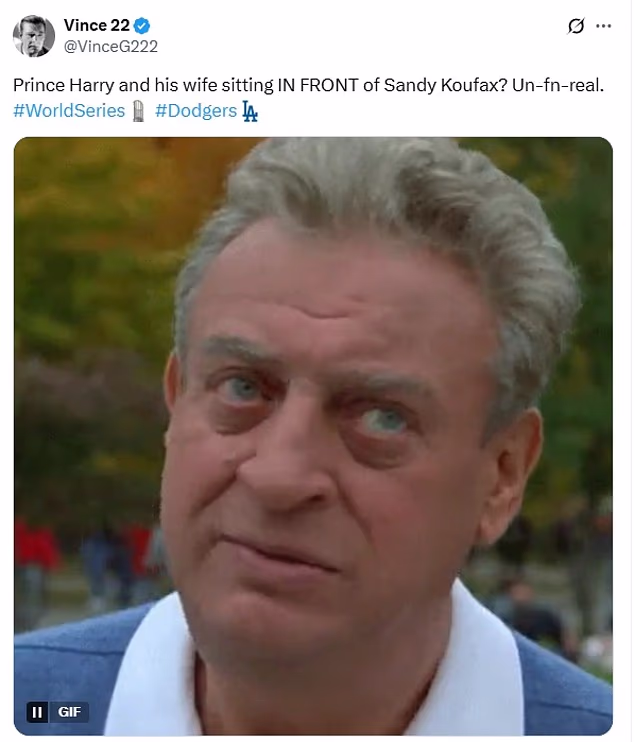Click the capitalized IN FRONT text
Image resolution: width=634 pixels, height=742 pixels.
[x=317, y=85]
